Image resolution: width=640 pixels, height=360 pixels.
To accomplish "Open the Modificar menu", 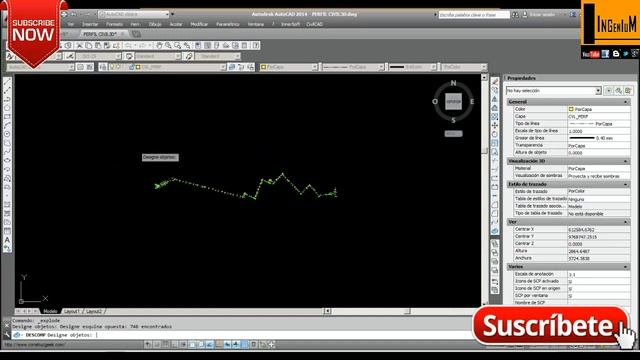I will (x=199, y=24).
